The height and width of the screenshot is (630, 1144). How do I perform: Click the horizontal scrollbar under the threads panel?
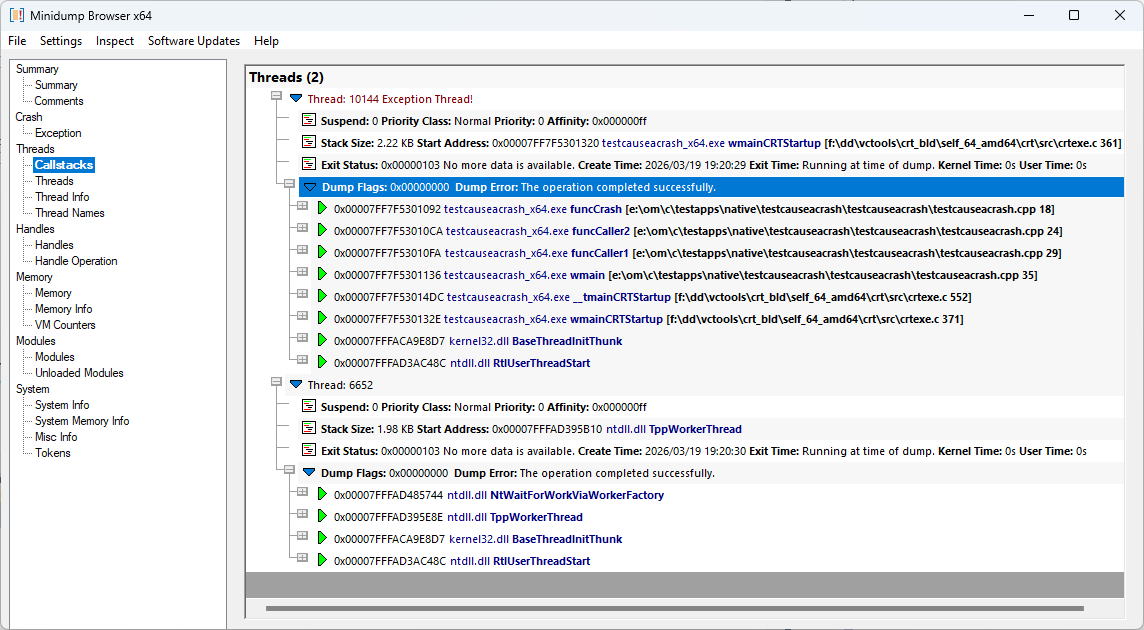(x=674, y=608)
